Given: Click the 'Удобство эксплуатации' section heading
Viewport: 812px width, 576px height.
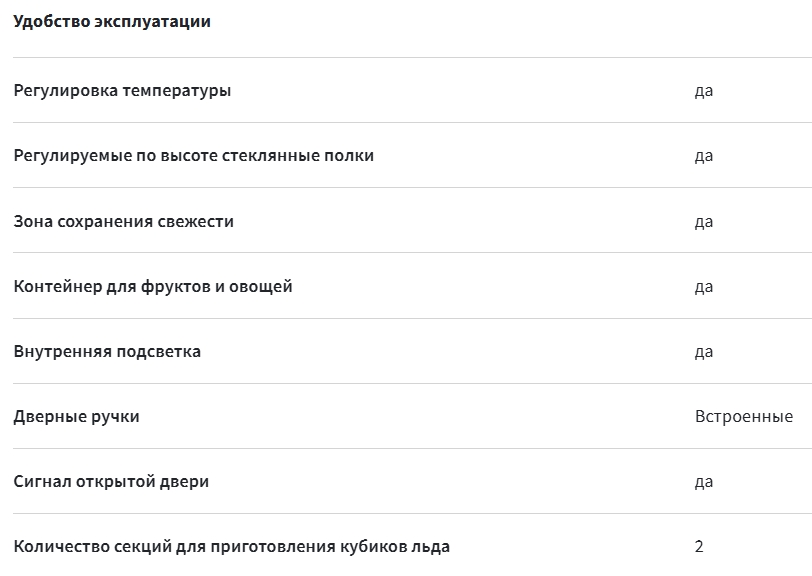Looking at the screenshot, I should pyautogui.click(x=112, y=22).
